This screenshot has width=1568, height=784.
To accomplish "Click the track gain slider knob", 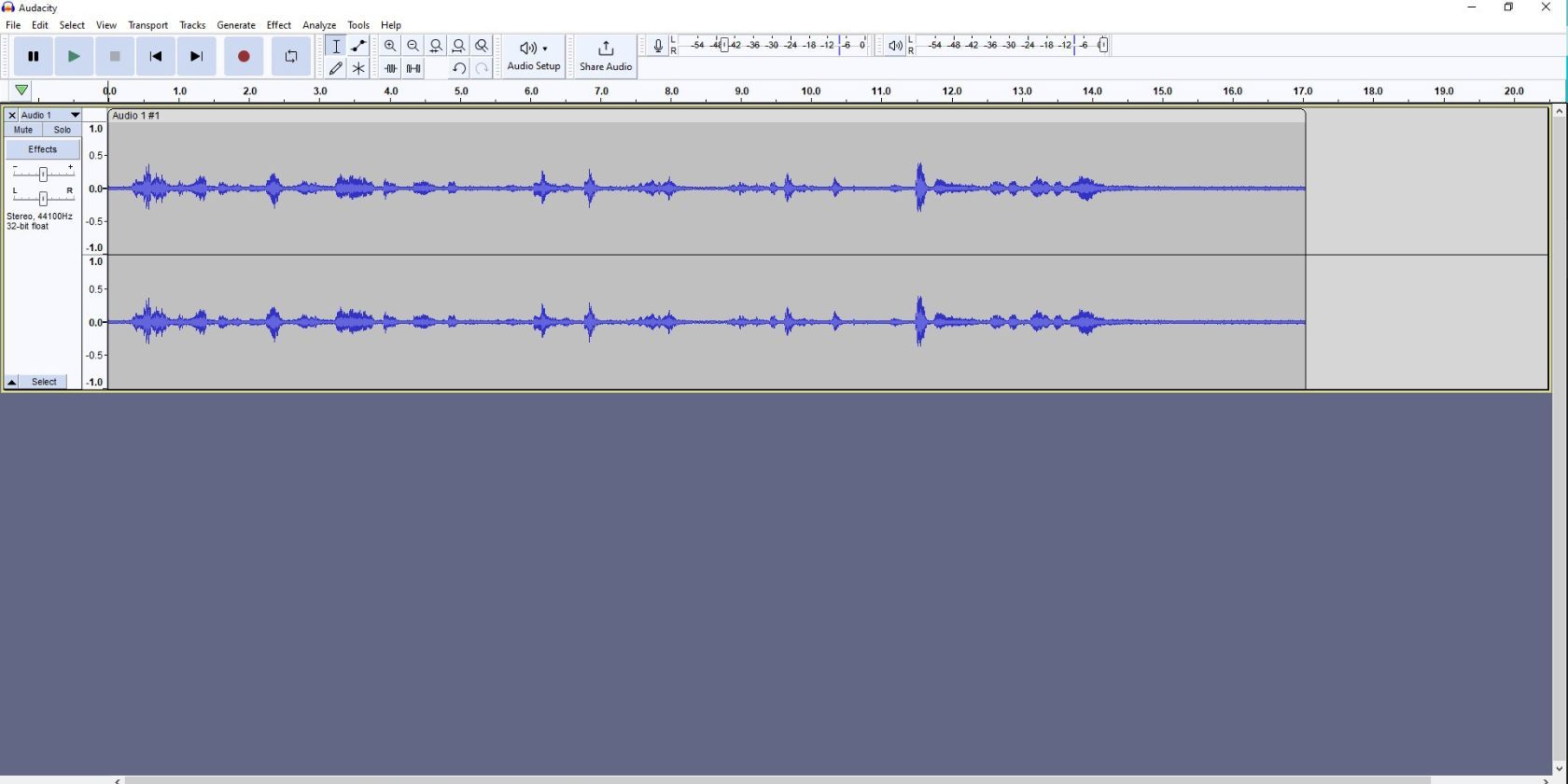I will [43, 174].
